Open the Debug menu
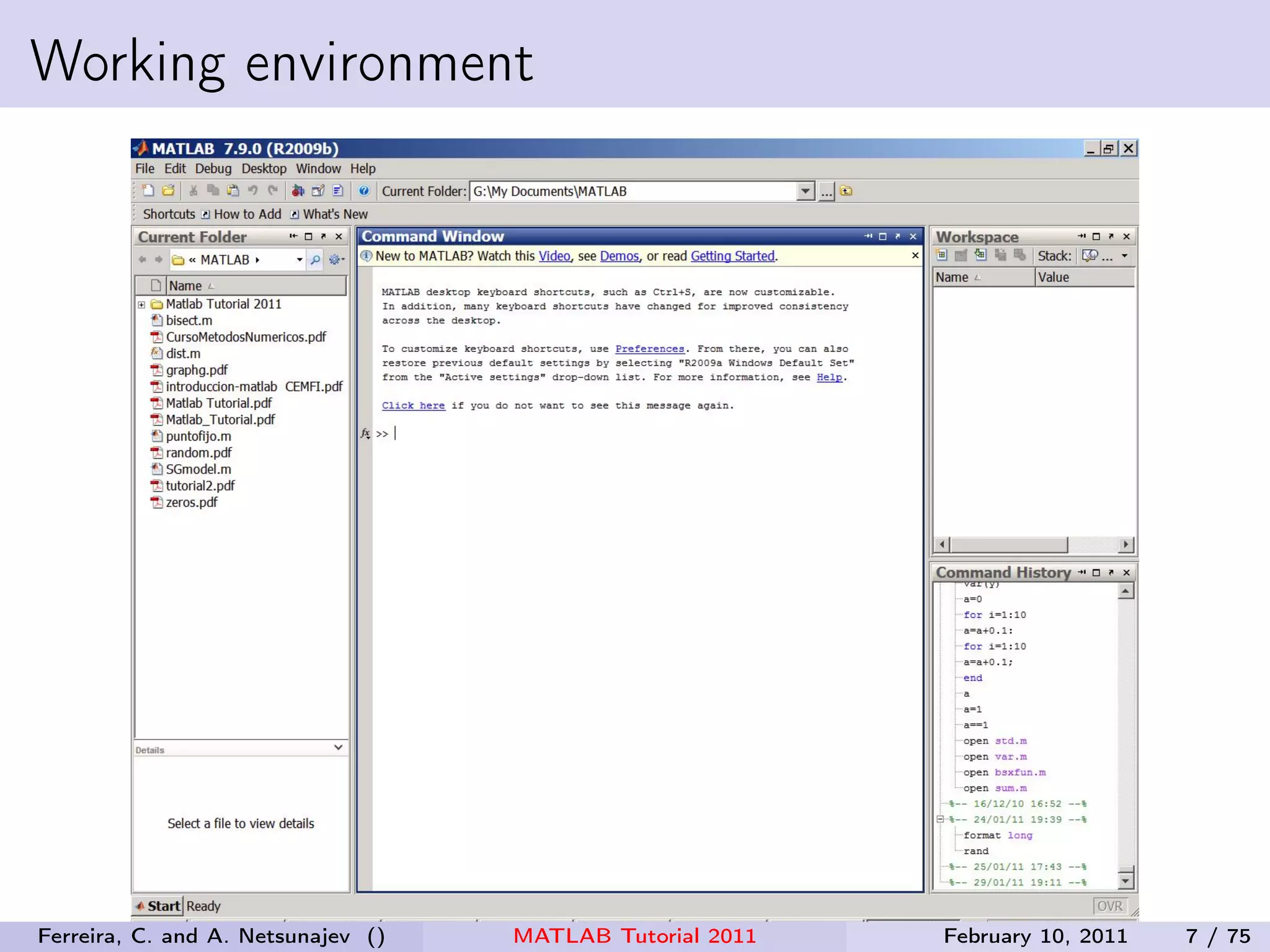Image resolution: width=1270 pixels, height=952 pixels. tap(213, 169)
